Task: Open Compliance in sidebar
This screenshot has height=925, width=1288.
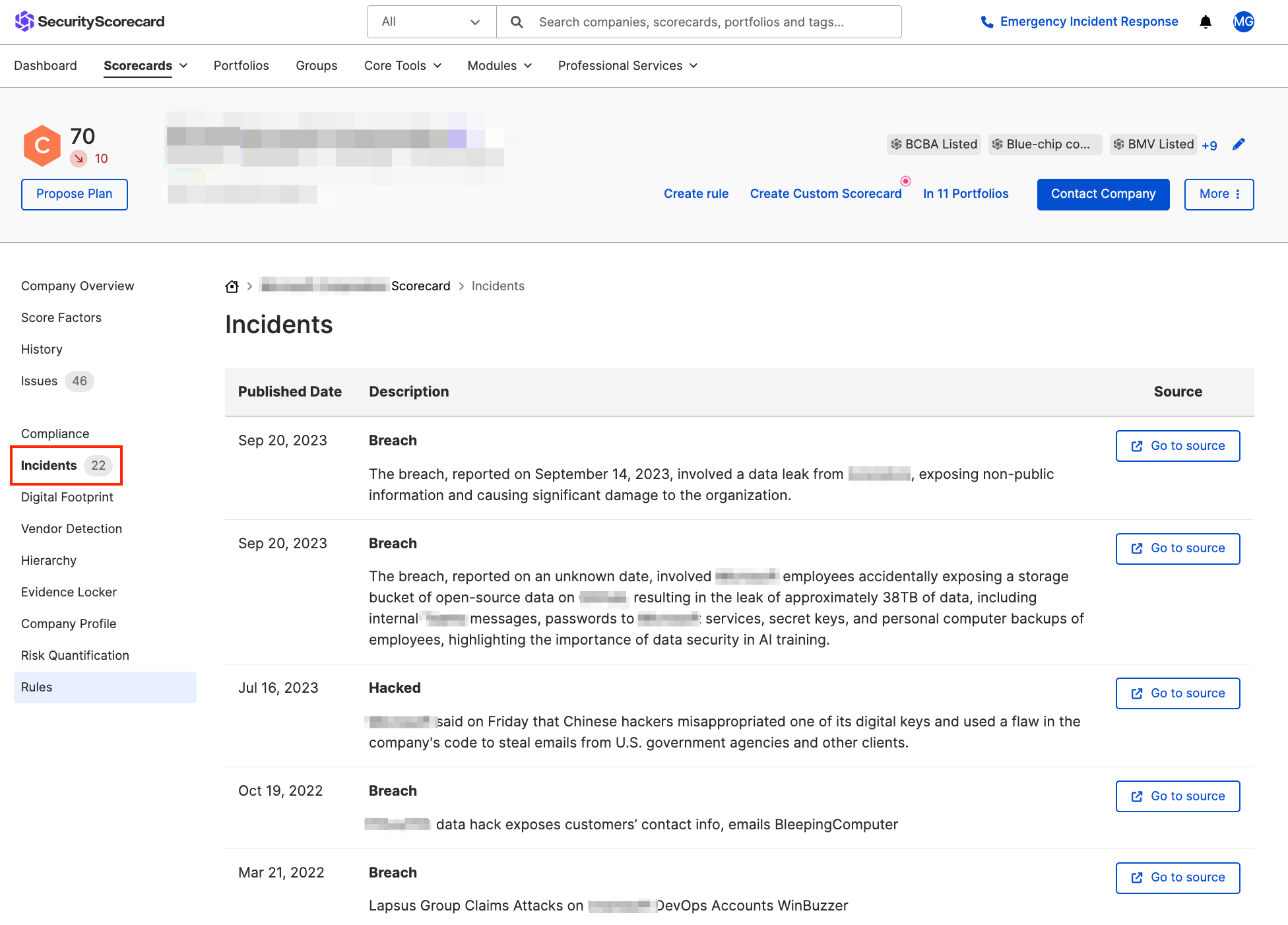Action: tap(55, 434)
